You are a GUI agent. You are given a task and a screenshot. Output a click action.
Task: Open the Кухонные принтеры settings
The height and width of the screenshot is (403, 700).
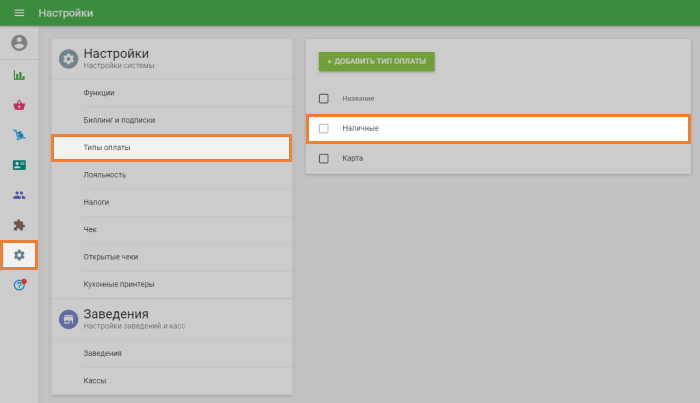[119, 284]
